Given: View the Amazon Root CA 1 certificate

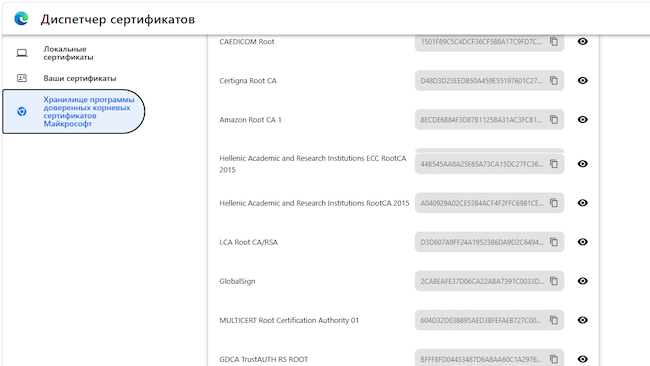Looking at the screenshot, I should click(x=582, y=119).
